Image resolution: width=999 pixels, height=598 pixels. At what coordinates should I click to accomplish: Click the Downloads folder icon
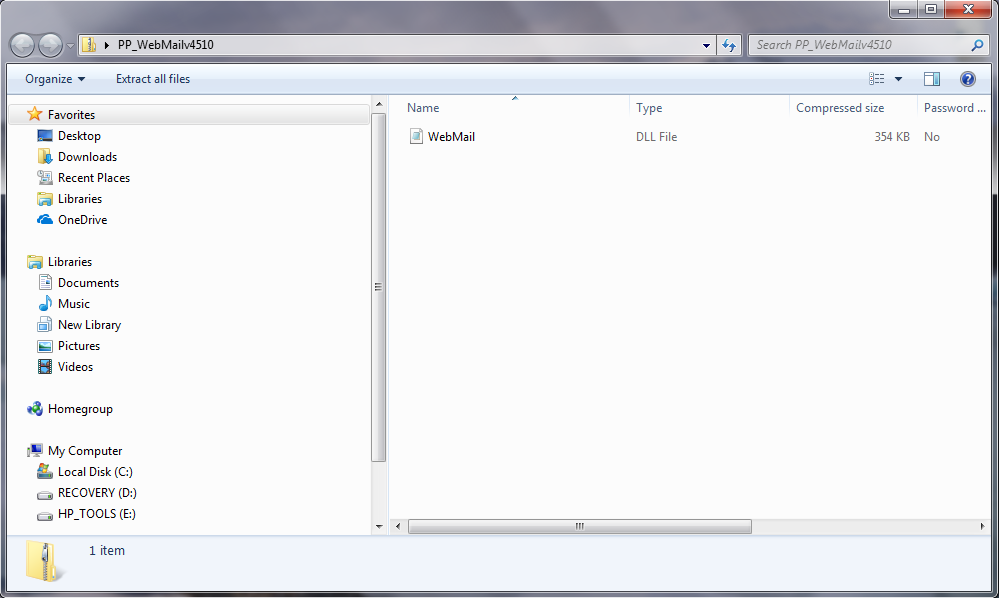[x=45, y=157]
